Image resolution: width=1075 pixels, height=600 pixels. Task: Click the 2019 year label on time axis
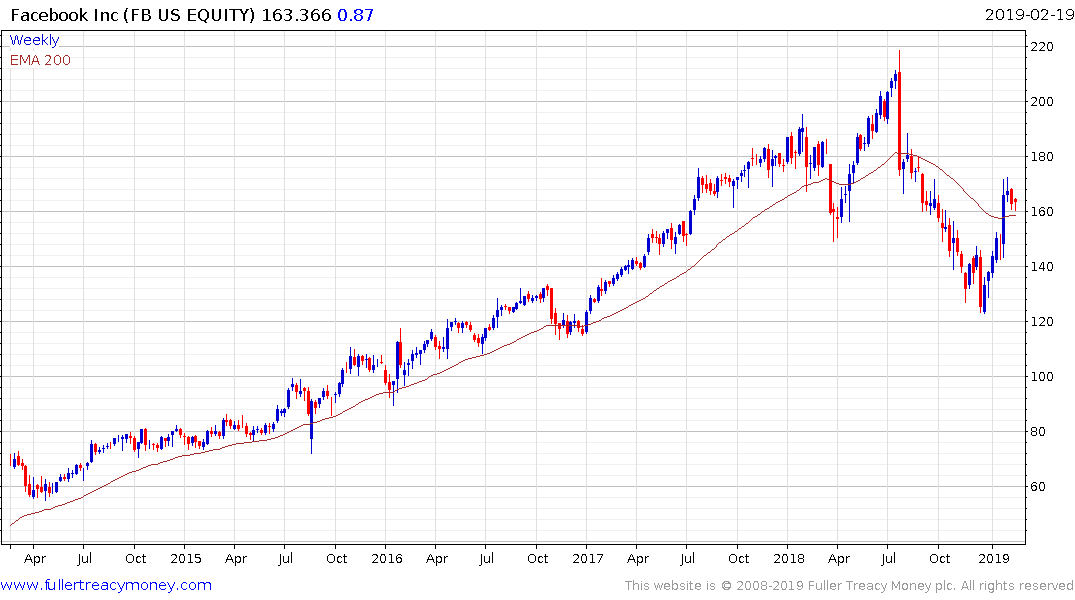coord(993,558)
